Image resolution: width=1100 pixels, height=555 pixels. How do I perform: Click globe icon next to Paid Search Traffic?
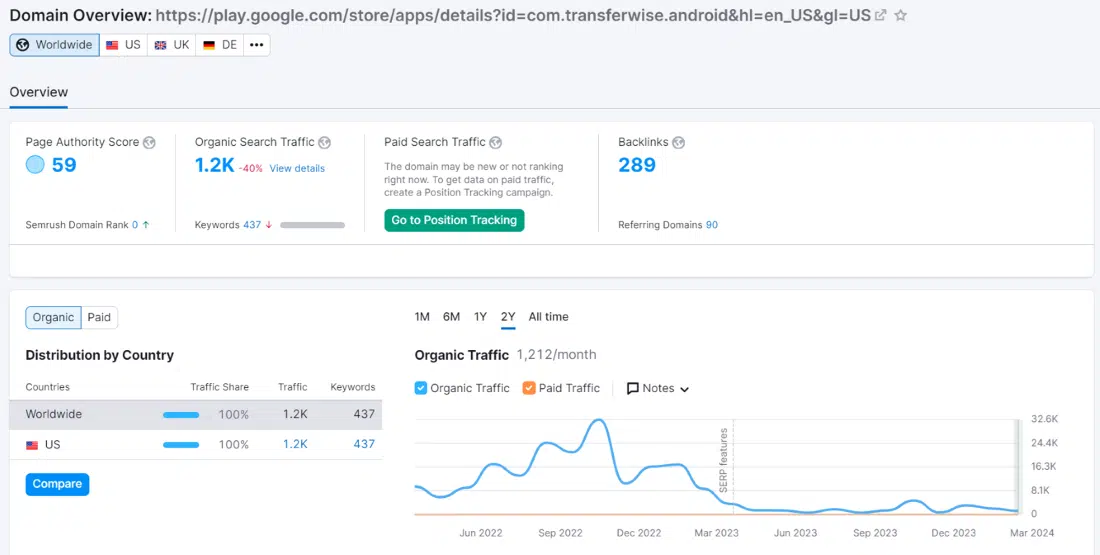[495, 142]
